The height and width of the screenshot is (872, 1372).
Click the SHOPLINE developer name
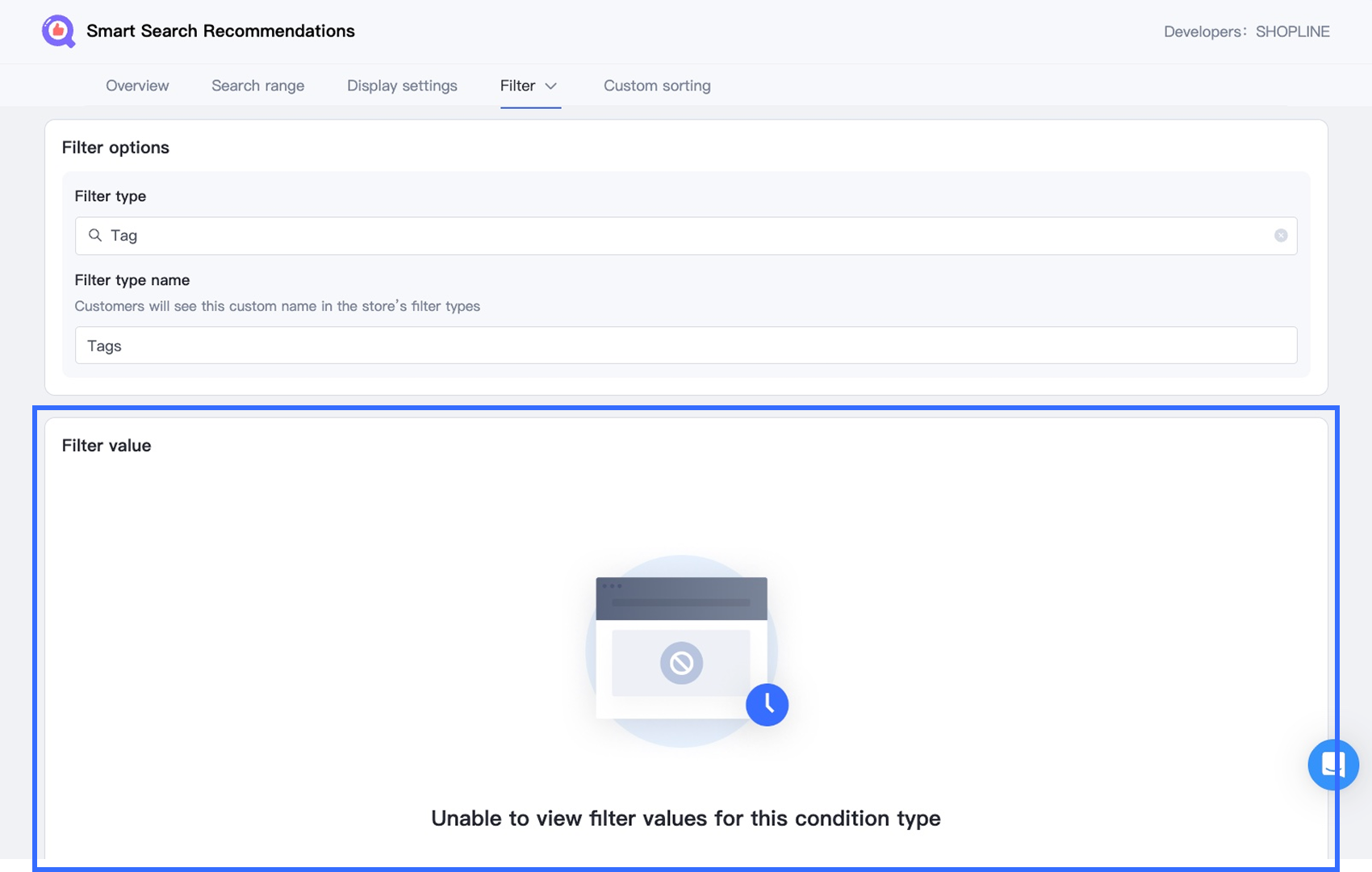click(x=1292, y=31)
